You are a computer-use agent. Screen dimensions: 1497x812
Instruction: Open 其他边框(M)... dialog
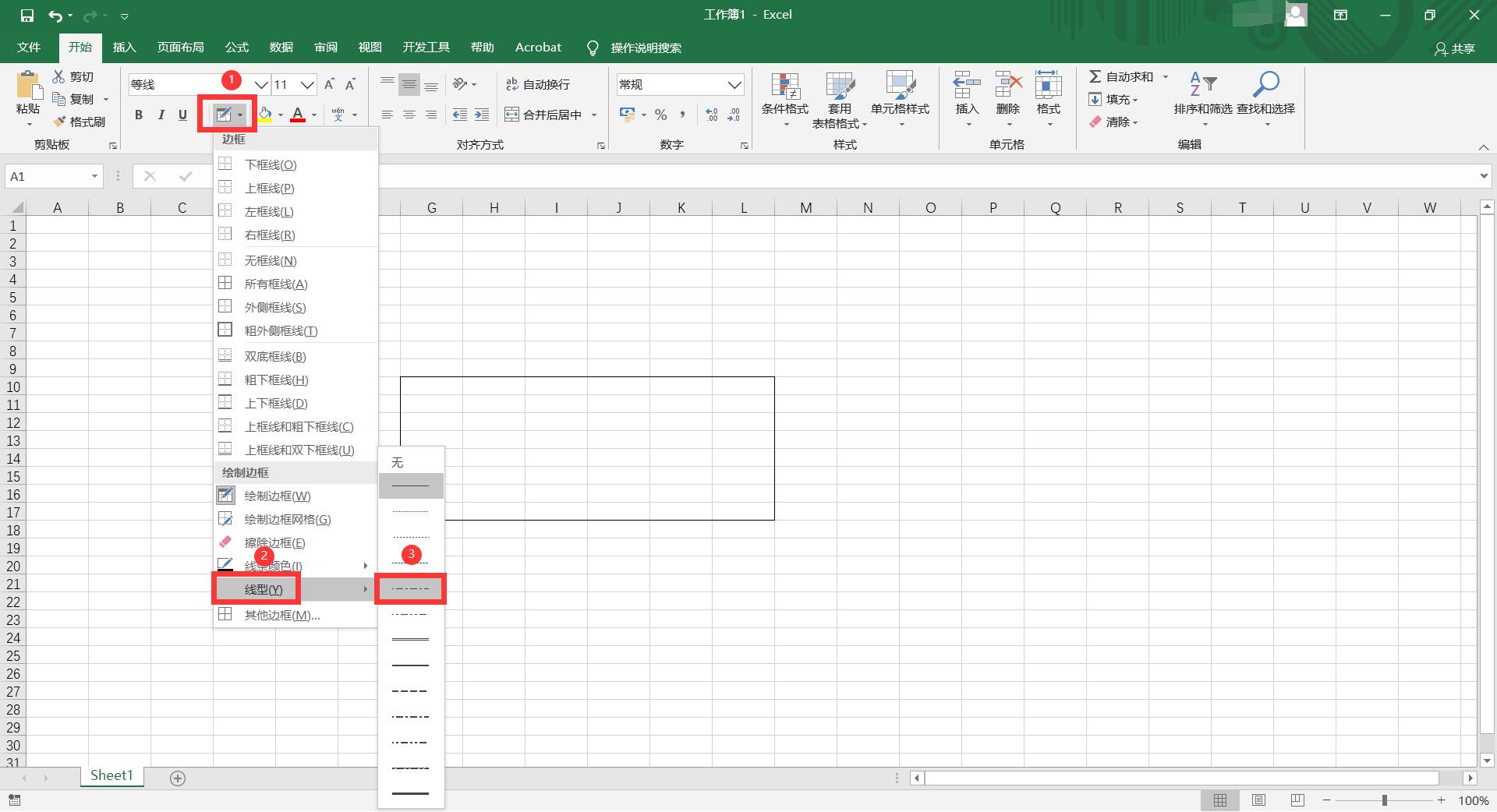(x=296, y=615)
